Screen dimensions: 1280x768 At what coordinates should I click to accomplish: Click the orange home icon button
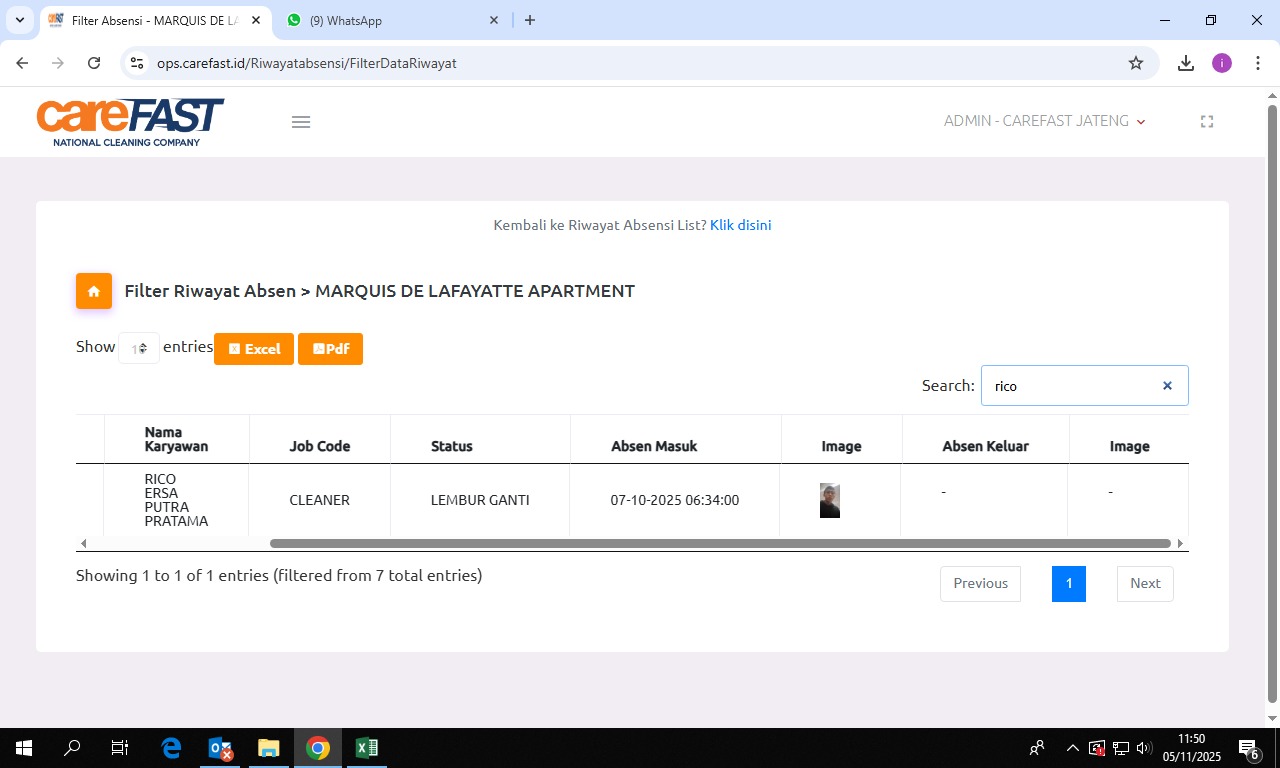94,291
